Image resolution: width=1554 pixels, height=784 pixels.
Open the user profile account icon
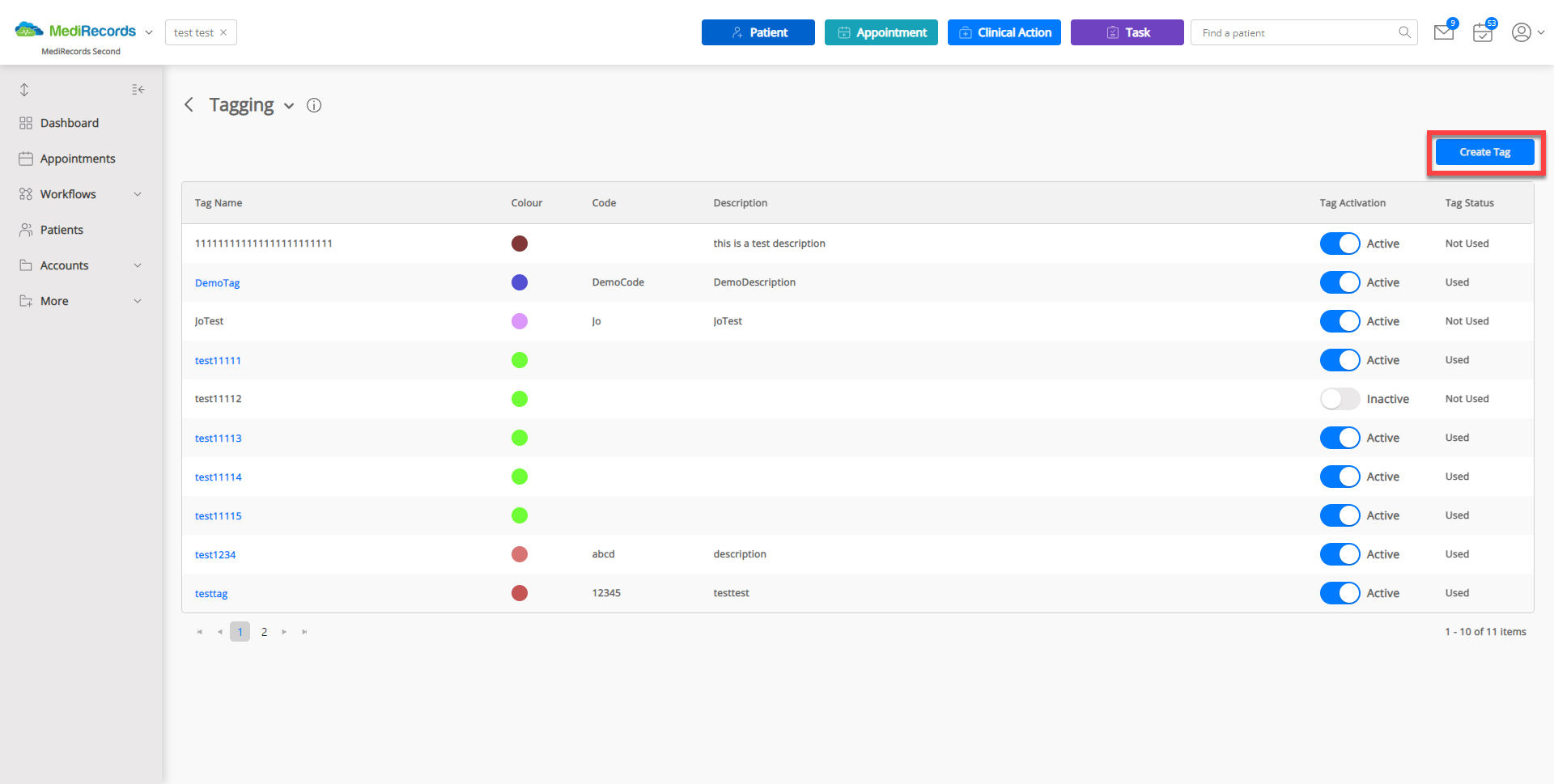point(1522,32)
